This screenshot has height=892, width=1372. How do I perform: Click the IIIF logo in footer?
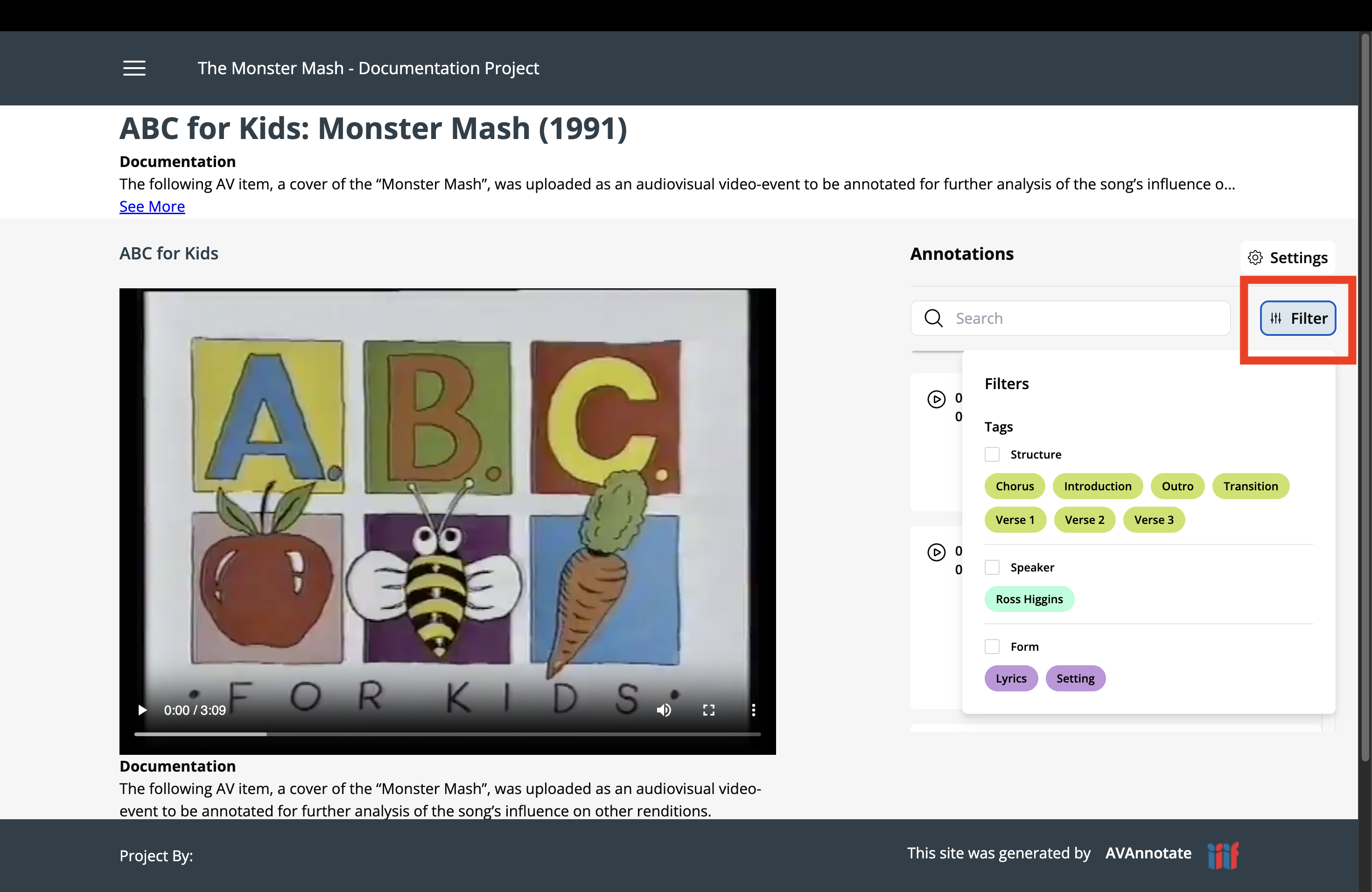click(1223, 855)
